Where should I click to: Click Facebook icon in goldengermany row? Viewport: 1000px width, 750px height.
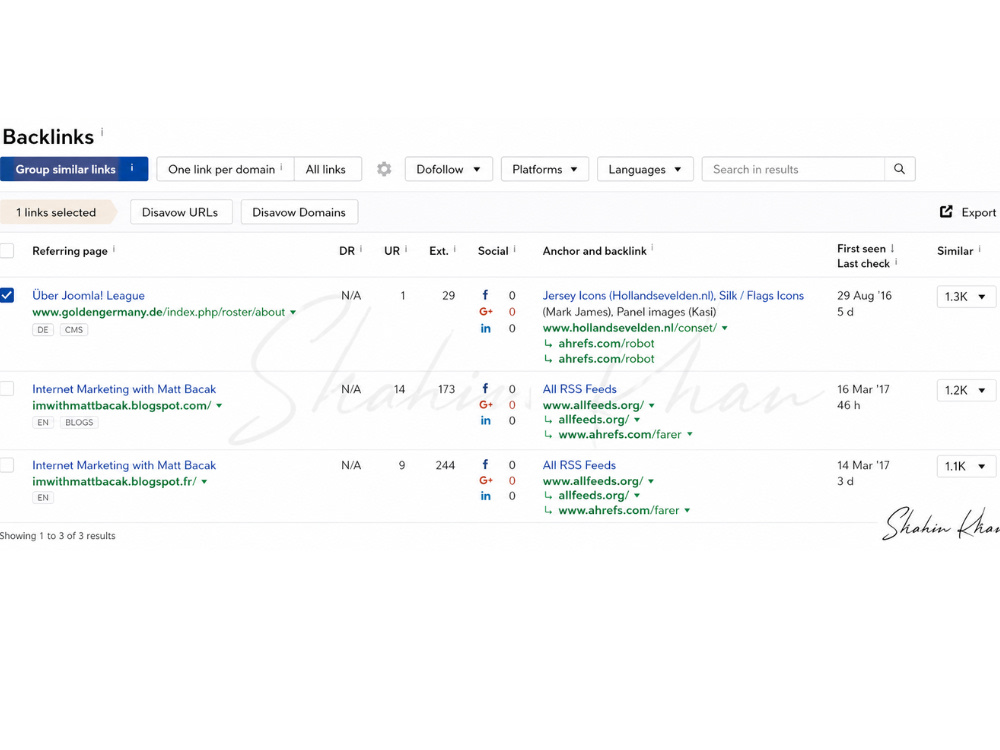485,295
